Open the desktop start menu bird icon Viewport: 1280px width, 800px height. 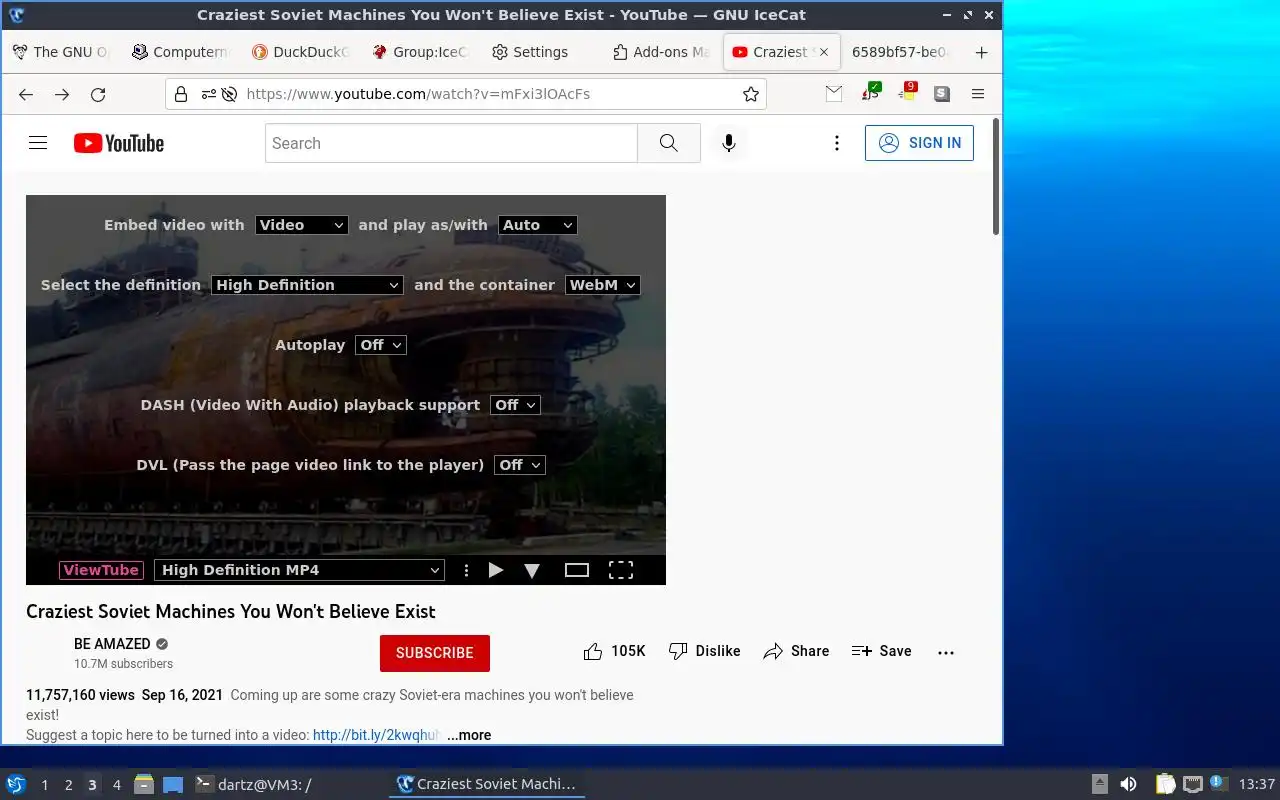(16, 784)
